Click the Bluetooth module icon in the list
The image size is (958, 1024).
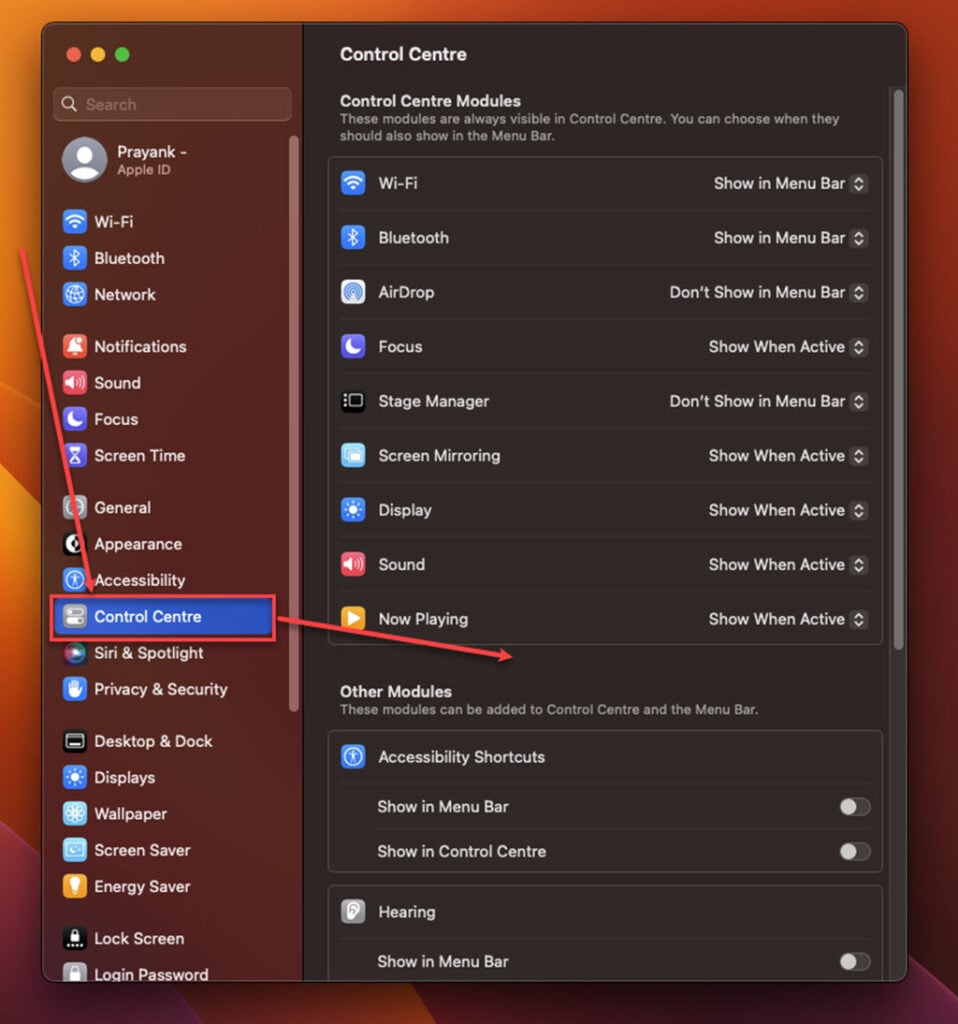[x=353, y=238]
